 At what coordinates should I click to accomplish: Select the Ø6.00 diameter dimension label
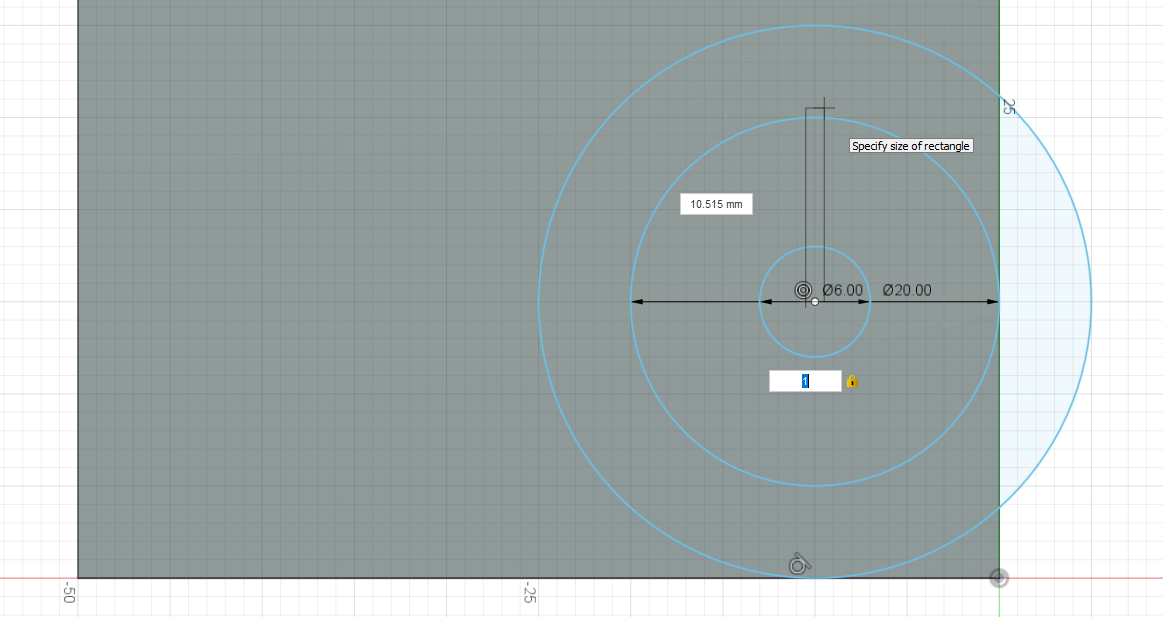click(843, 290)
